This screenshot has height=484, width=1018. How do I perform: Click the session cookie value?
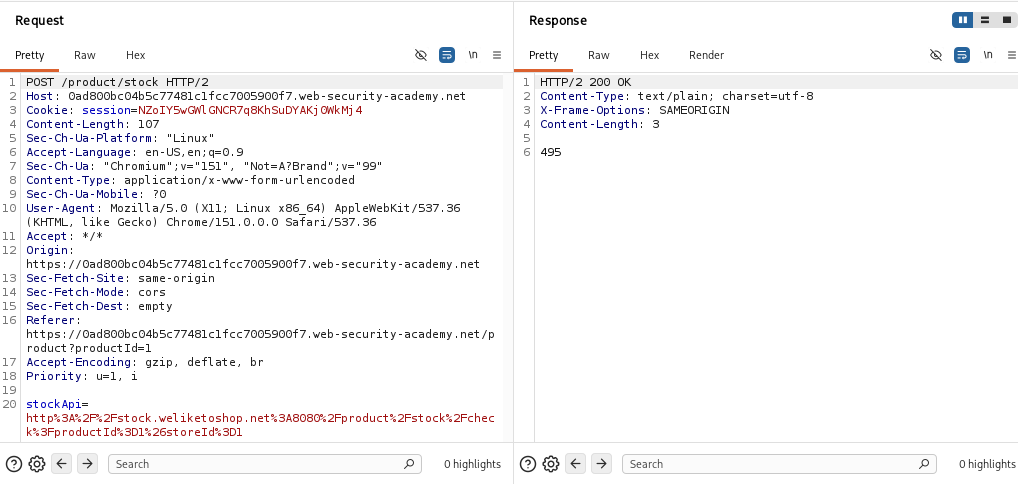[x=250, y=110]
